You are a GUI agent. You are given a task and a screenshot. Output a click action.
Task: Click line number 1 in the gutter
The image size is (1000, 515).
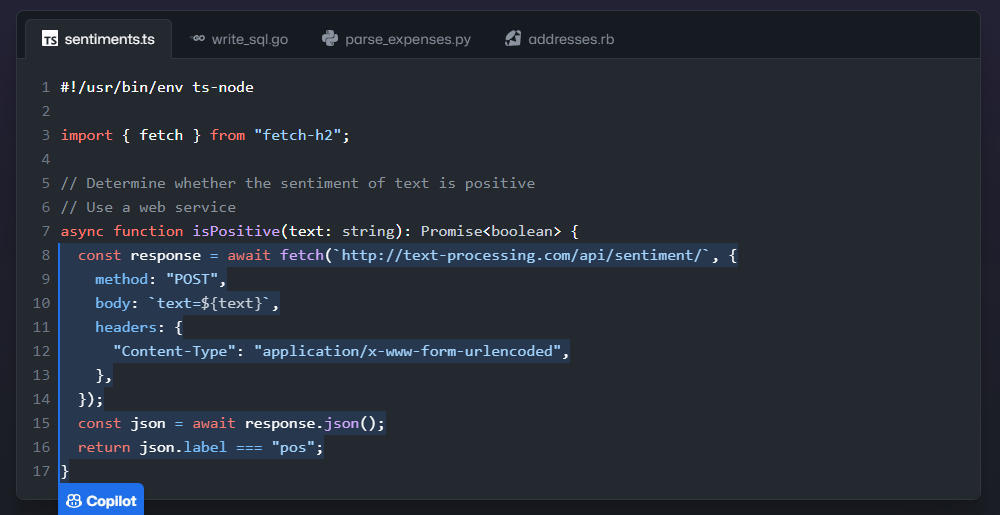pos(46,87)
